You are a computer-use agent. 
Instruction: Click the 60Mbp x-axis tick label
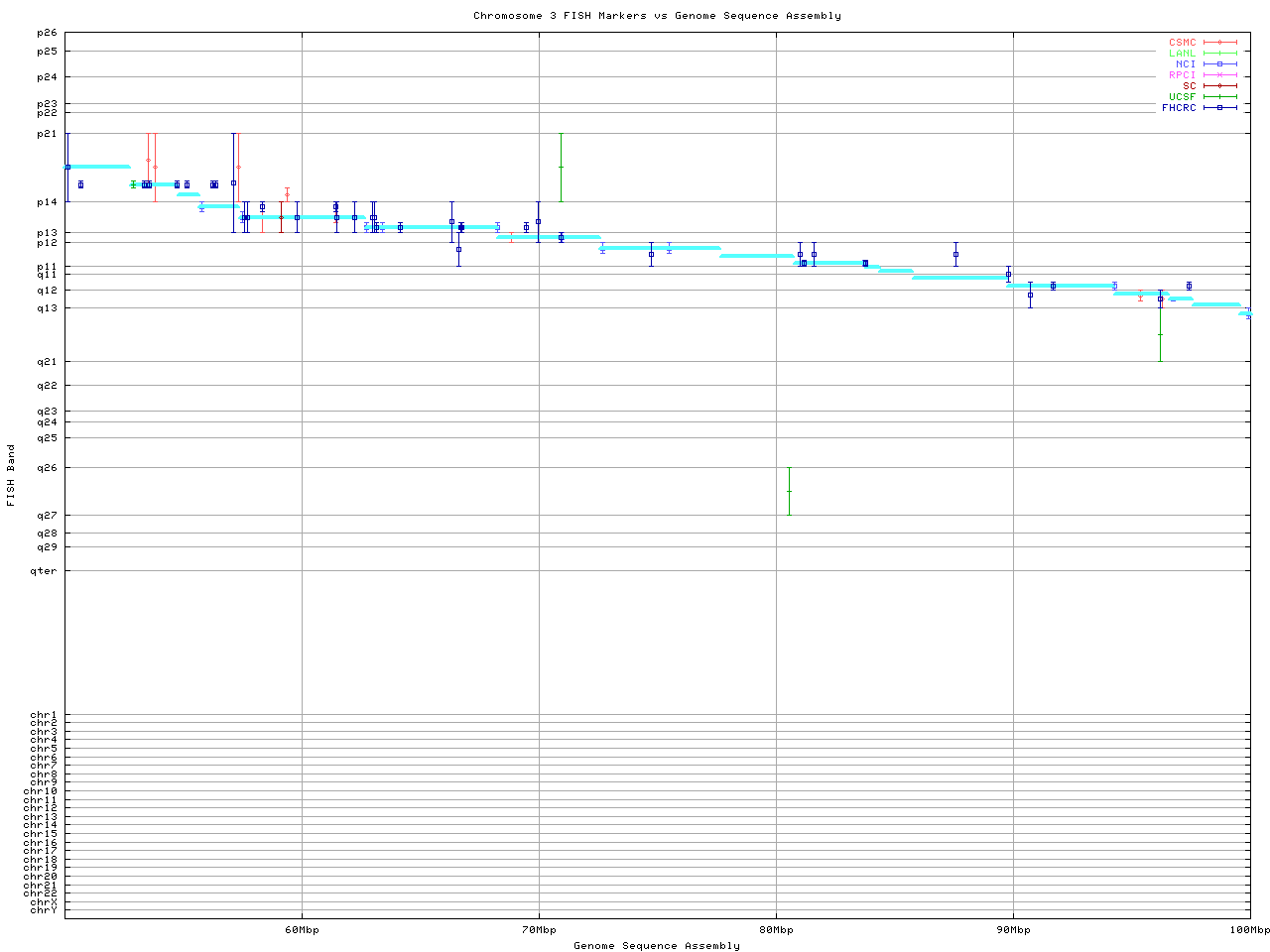tap(302, 930)
